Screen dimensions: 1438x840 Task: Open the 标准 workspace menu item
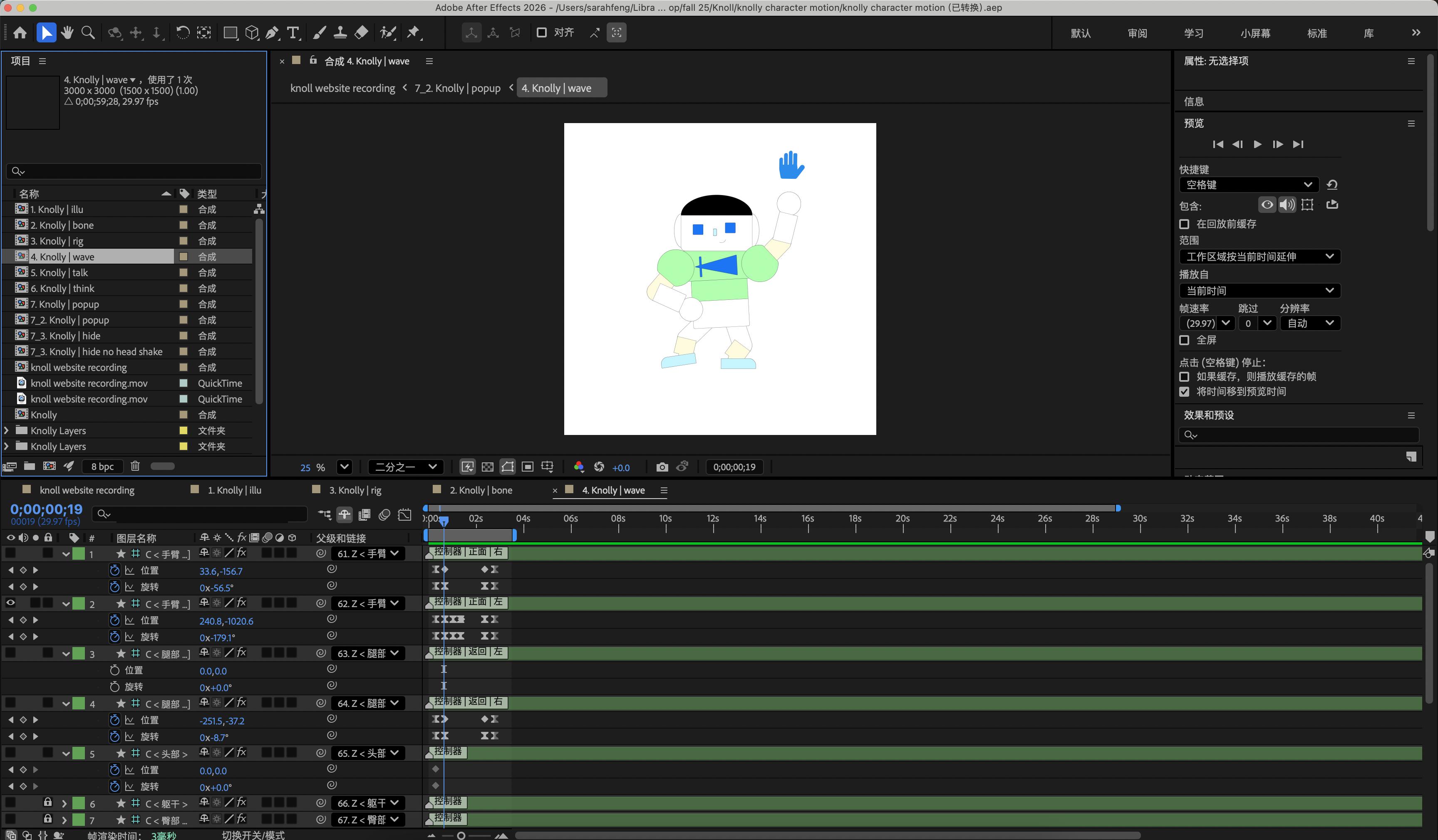pos(1316,32)
